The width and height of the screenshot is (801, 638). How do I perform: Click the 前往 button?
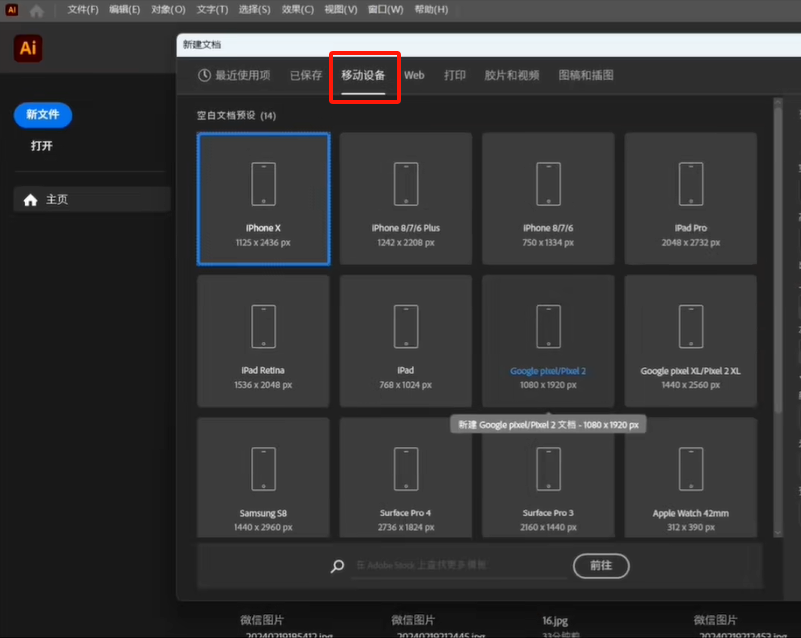(x=601, y=566)
